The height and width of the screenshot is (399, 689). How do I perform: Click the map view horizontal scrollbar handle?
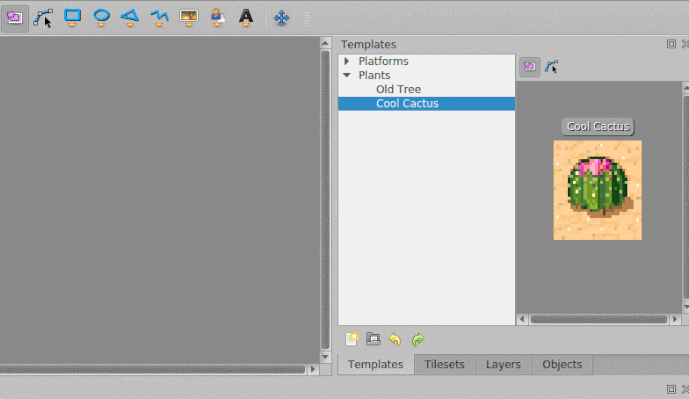pyautogui.click(x=152, y=370)
